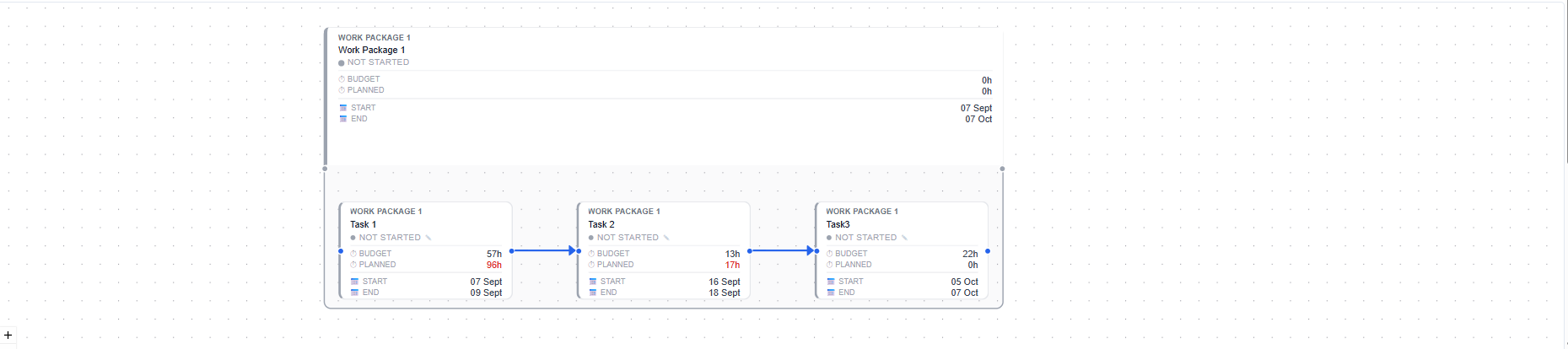This screenshot has width=1568, height=349.
Task: Select the arrow from Task 1 to Task 2
Action: (545, 250)
